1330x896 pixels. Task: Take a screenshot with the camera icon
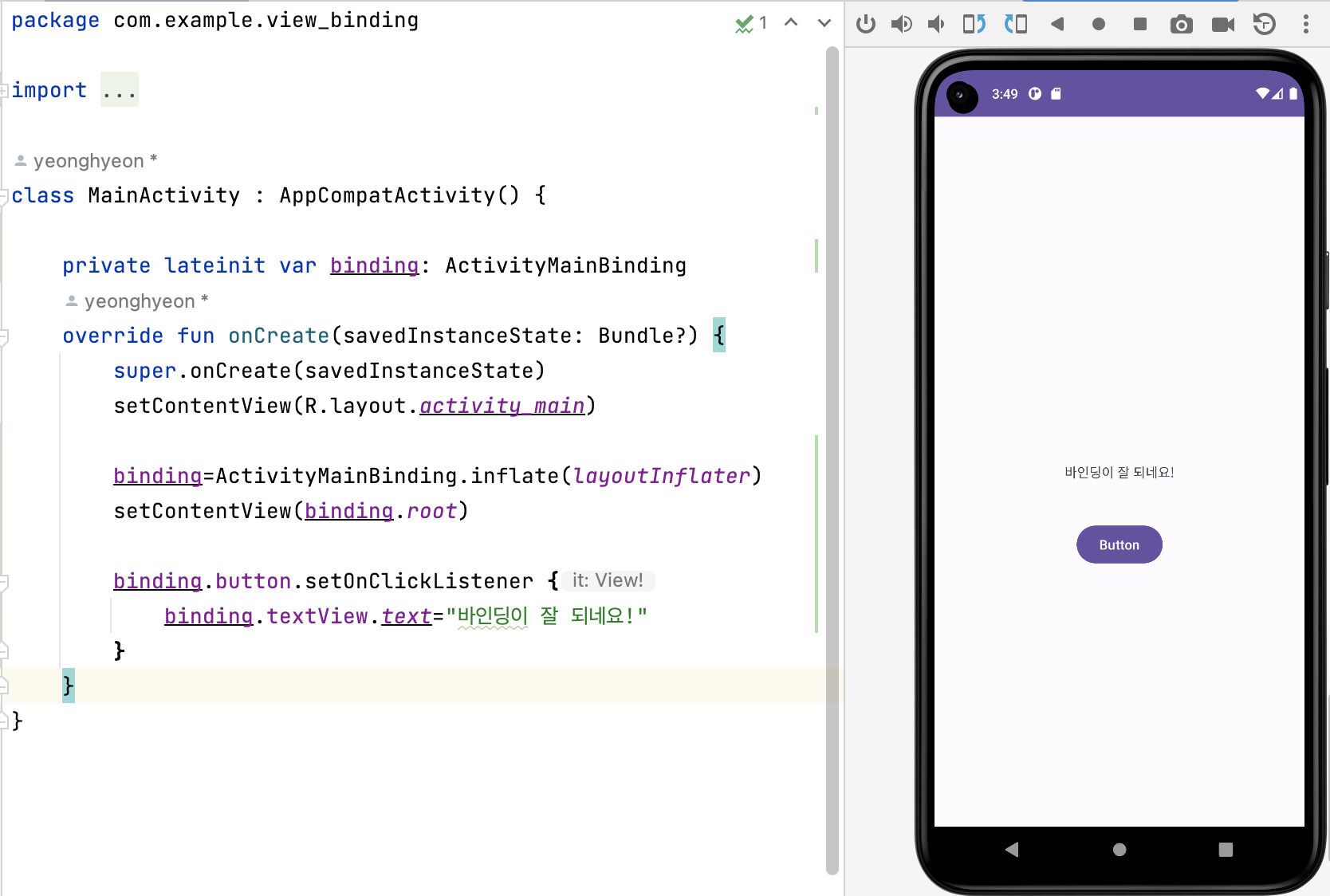click(1182, 25)
